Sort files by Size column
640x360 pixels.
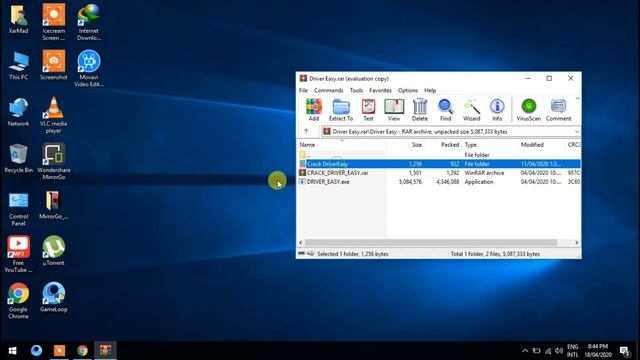point(406,144)
